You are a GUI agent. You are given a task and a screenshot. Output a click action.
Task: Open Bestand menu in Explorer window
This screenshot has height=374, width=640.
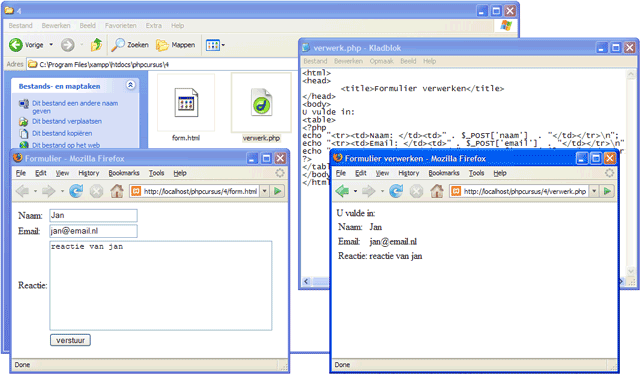click(20, 25)
